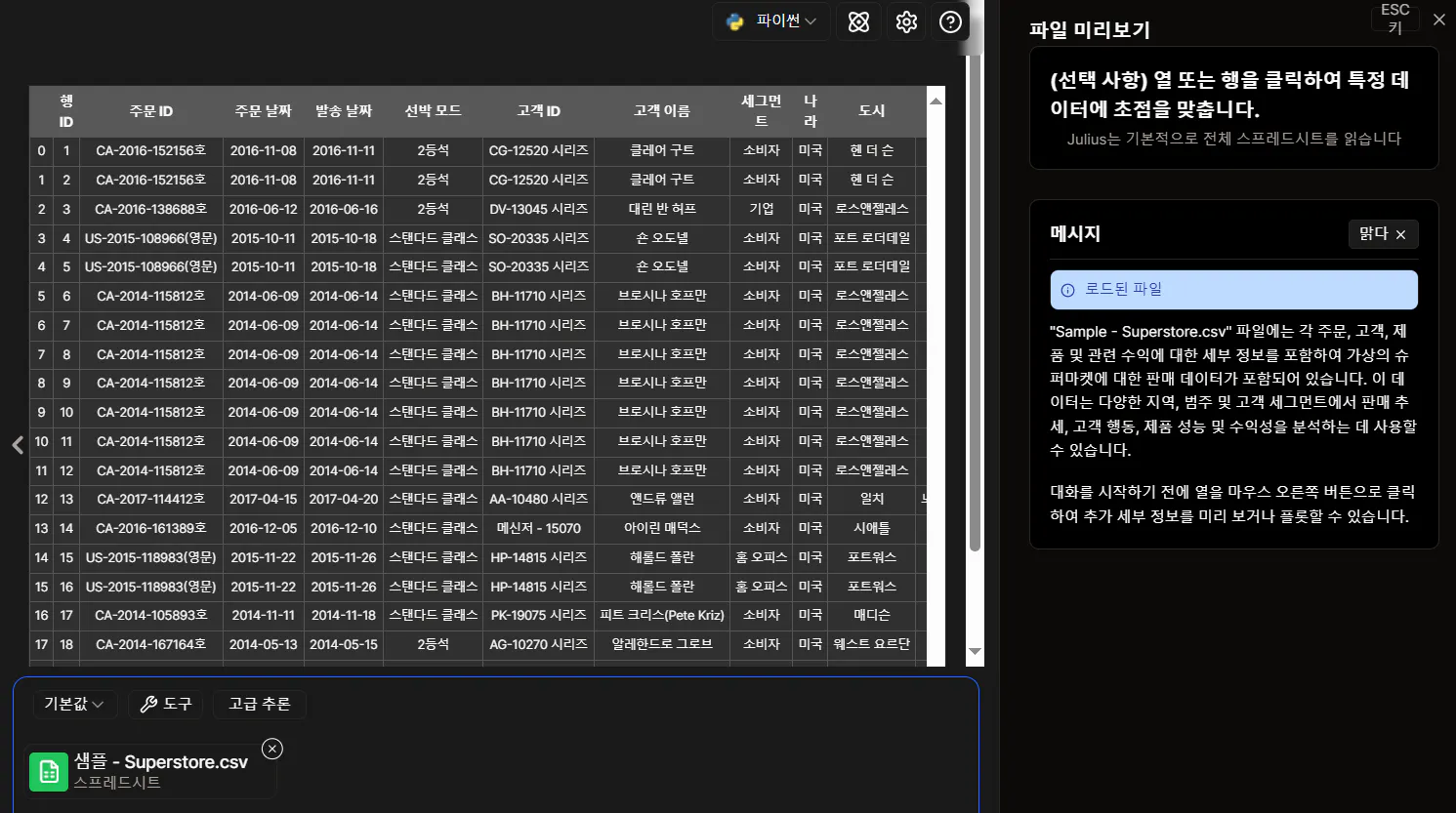
Task: Click the city cell 시애틀
Action: coord(872,528)
